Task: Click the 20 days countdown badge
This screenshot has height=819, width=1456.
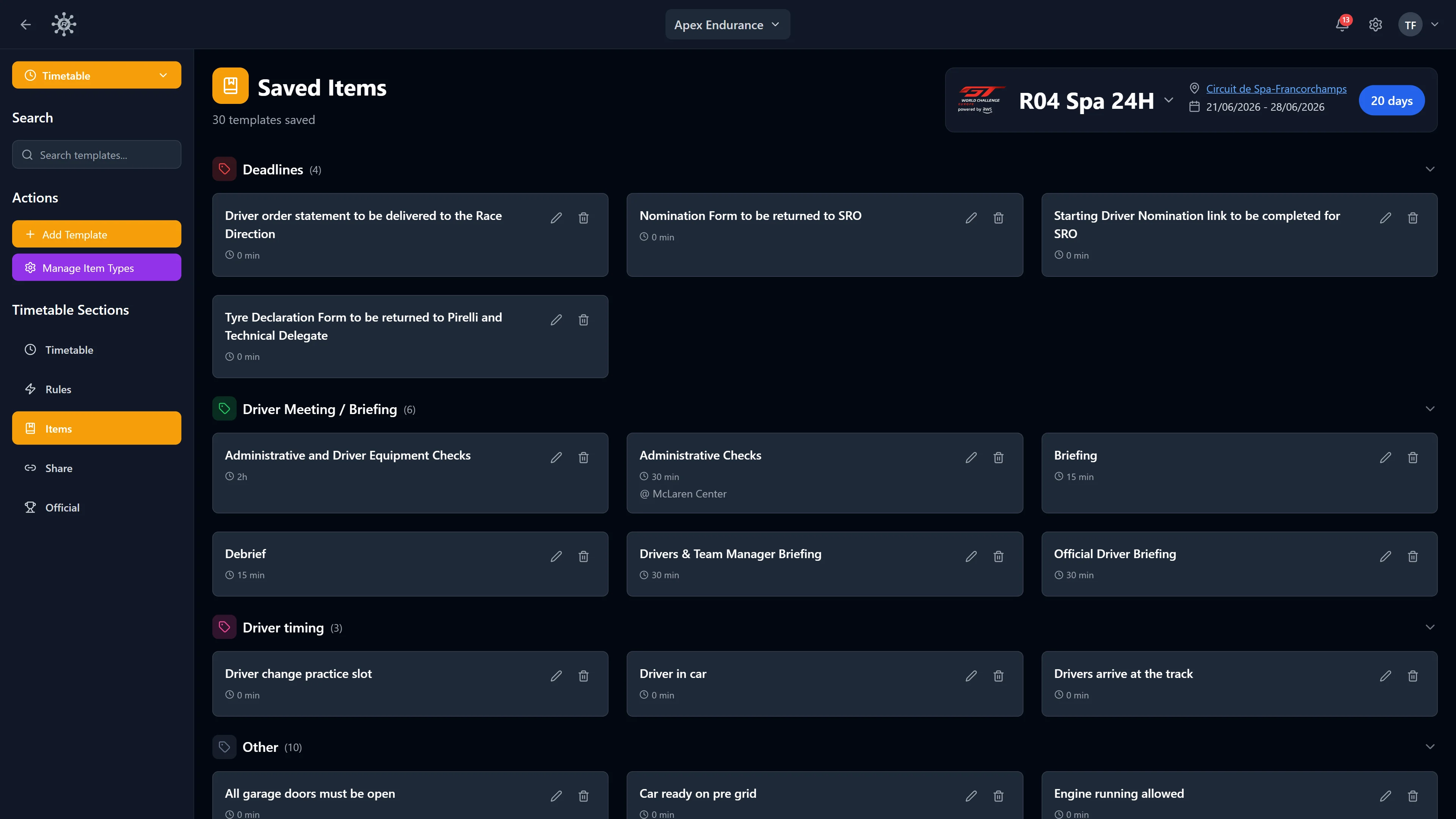Action: (1392, 100)
